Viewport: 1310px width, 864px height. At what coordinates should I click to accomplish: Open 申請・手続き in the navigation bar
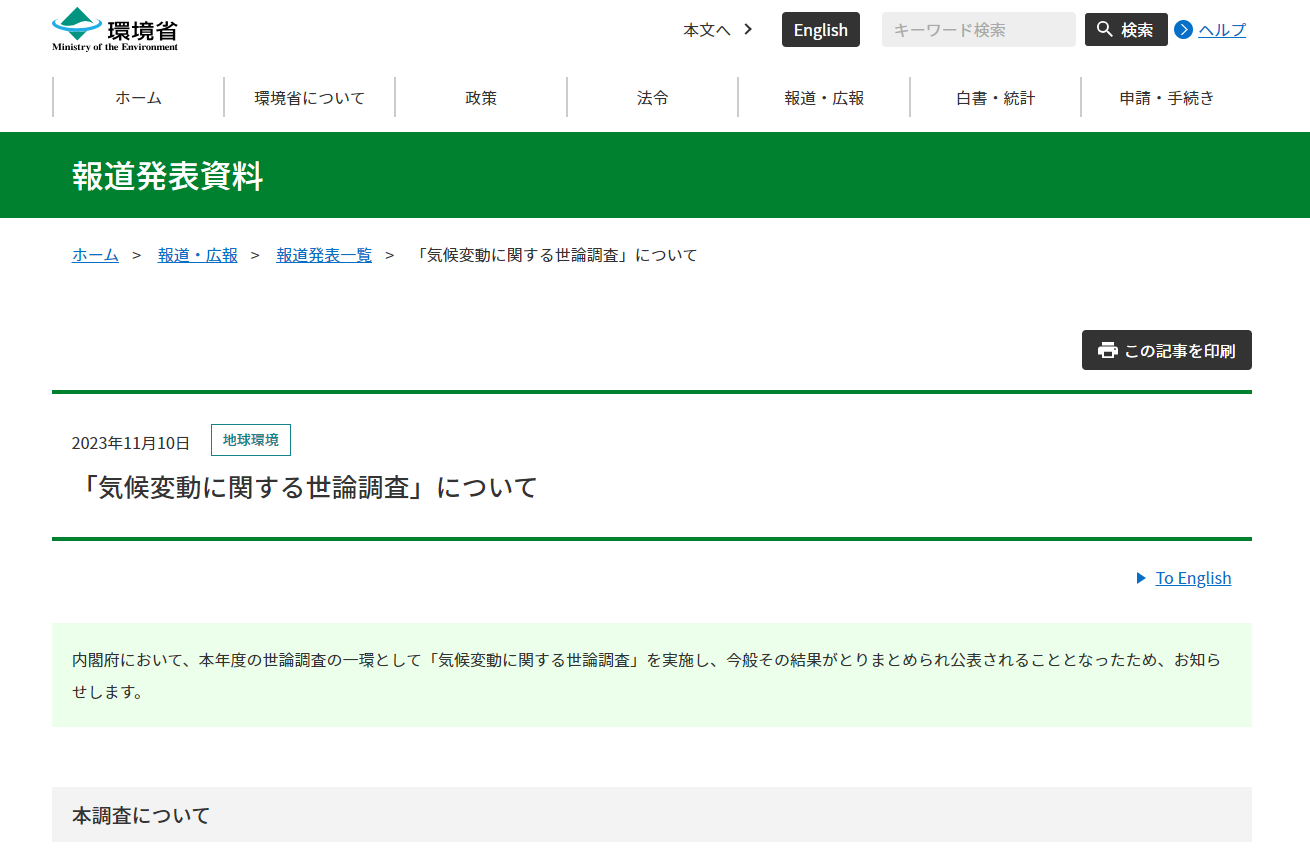(1166, 98)
